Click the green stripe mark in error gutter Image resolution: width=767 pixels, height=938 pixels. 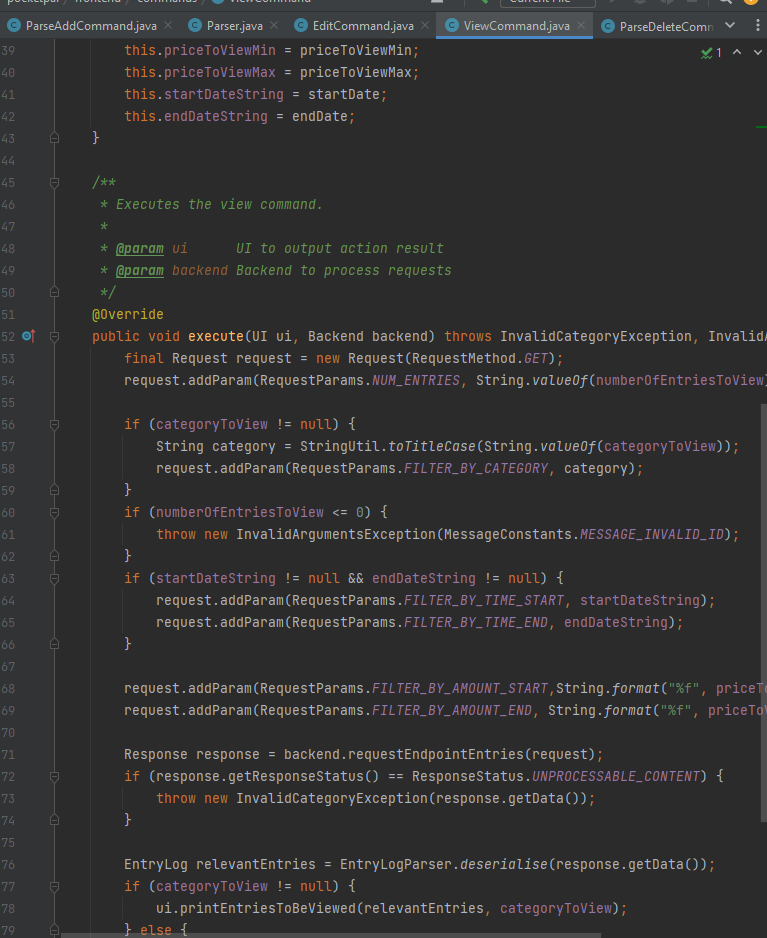[x=761, y=127]
